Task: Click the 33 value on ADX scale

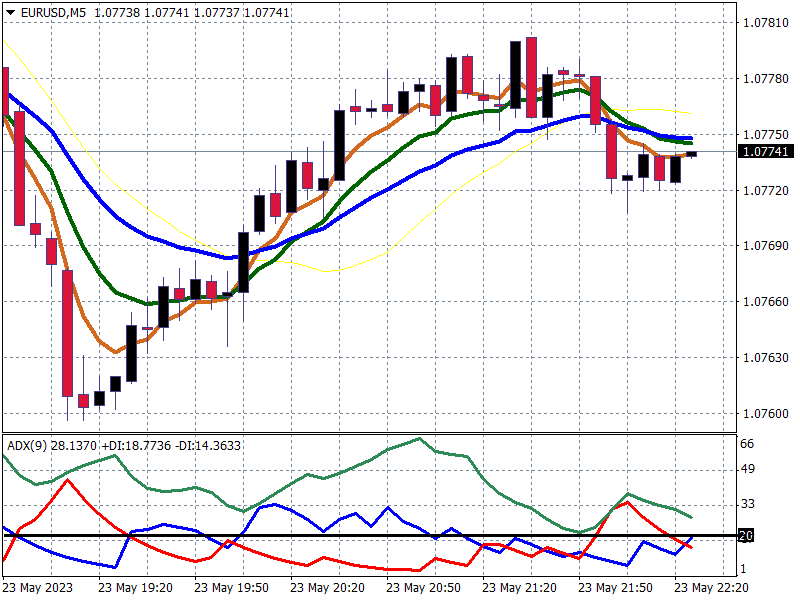Action: coord(746,503)
